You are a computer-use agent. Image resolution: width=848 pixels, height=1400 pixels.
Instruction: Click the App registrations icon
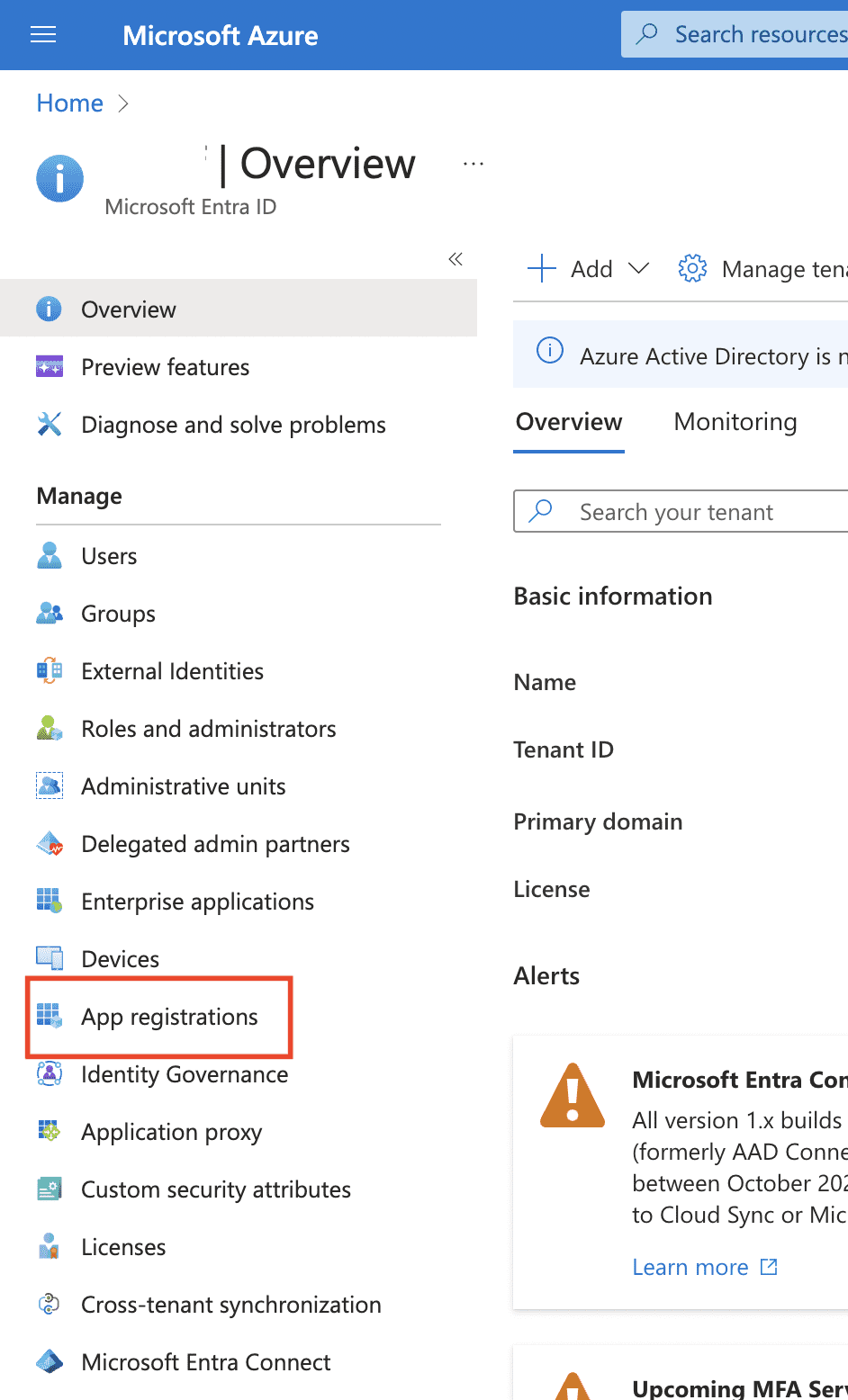(x=50, y=1017)
